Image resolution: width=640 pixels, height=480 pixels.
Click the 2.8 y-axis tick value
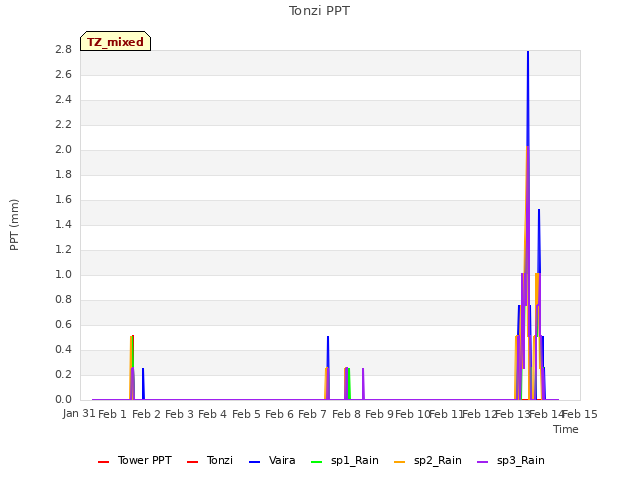tap(63, 50)
